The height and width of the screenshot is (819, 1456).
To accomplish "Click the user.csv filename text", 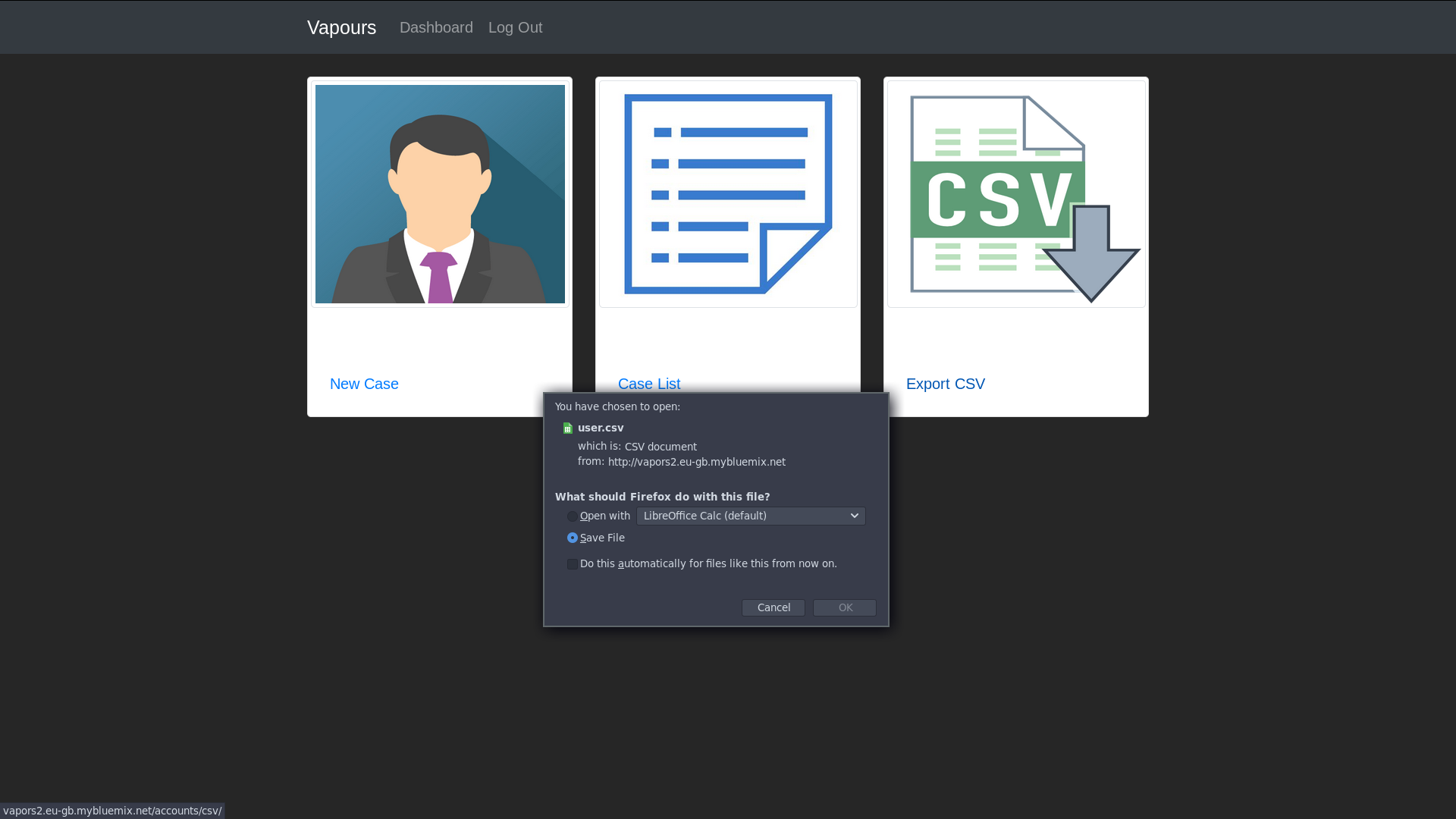I will coord(601,428).
